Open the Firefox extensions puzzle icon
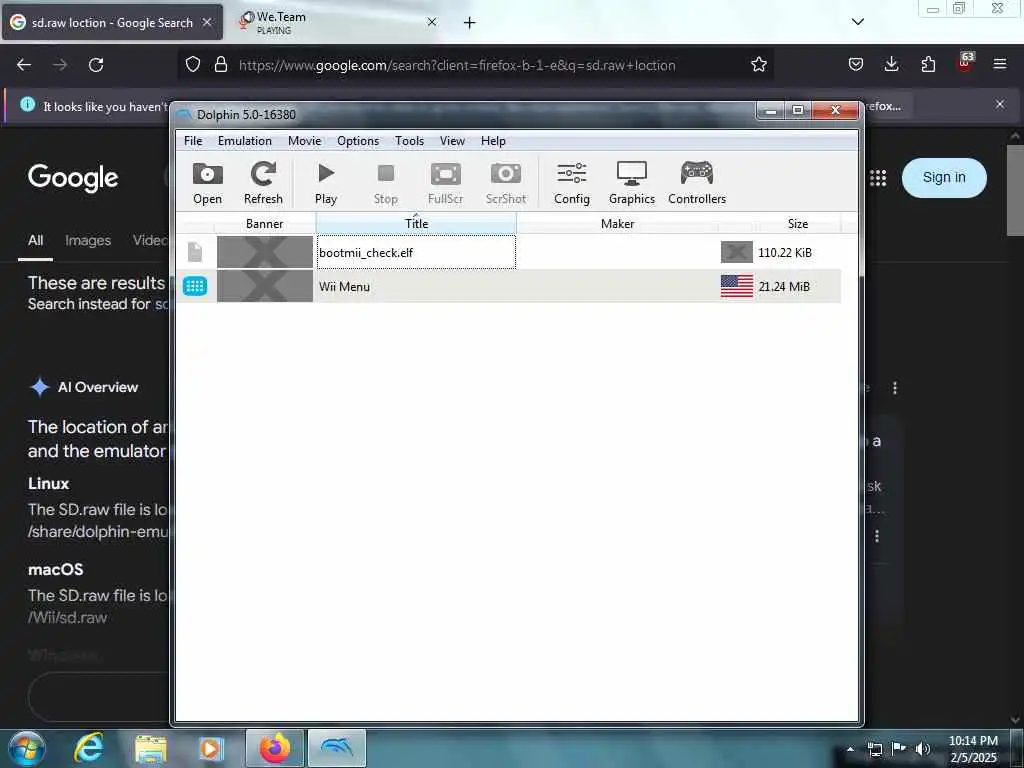 [x=928, y=65]
